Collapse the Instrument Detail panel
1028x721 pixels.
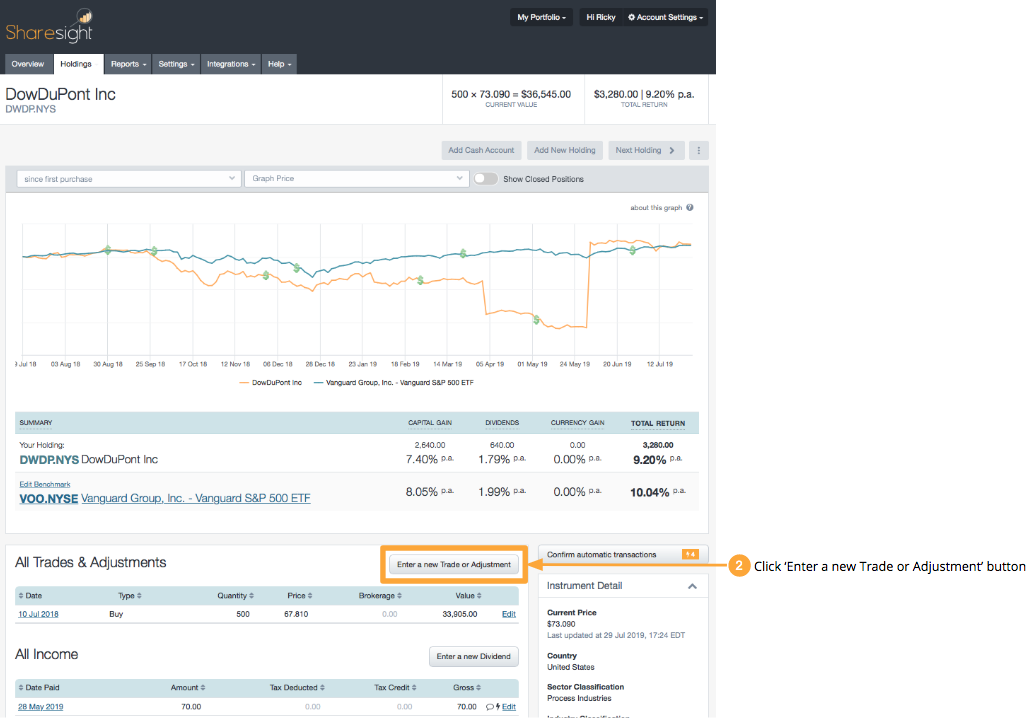pyautogui.click(x=692, y=586)
